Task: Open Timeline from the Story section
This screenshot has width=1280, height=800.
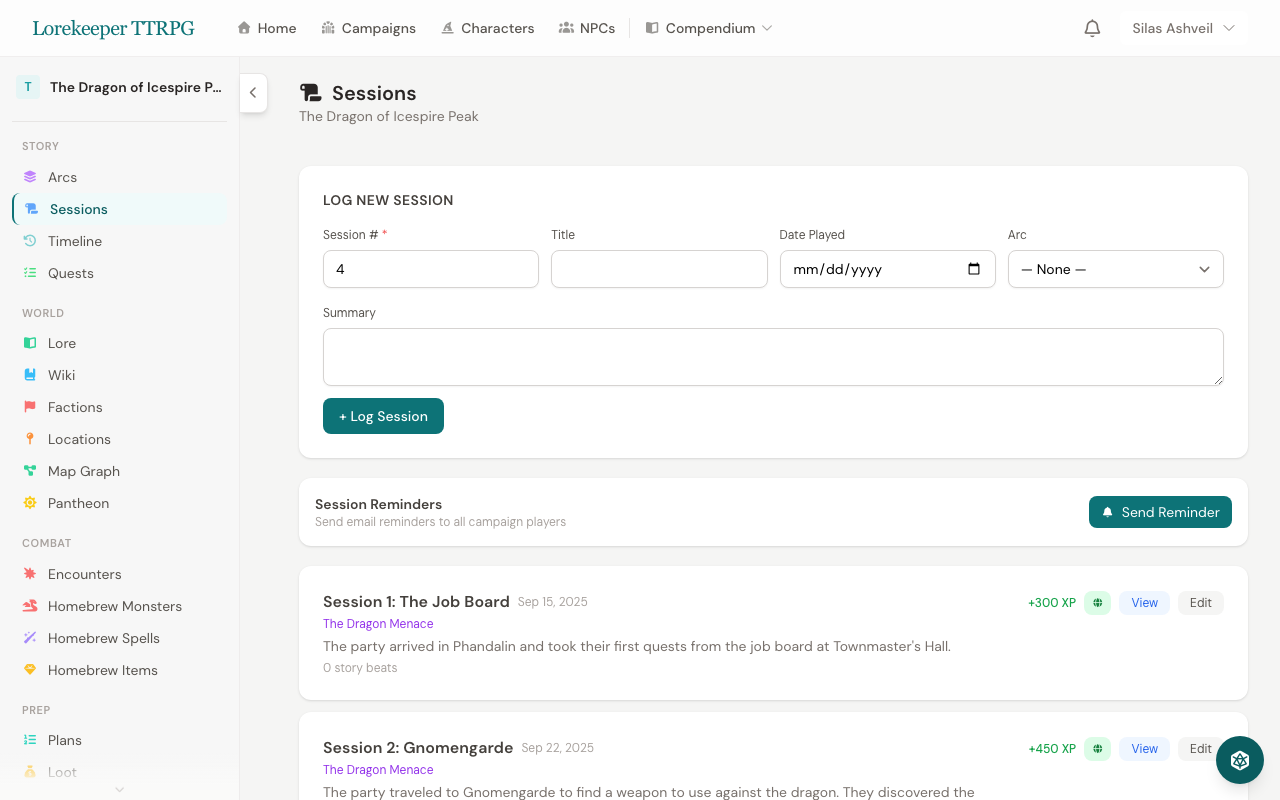Action: (73, 240)
